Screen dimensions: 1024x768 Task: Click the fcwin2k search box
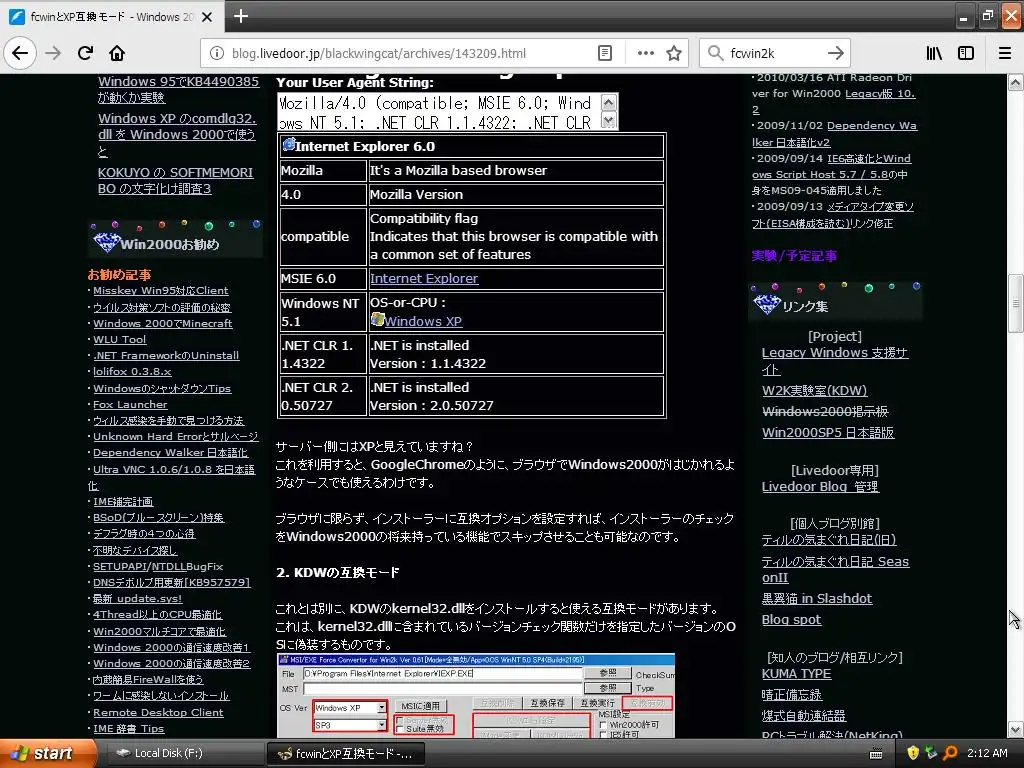coord(774,53)
